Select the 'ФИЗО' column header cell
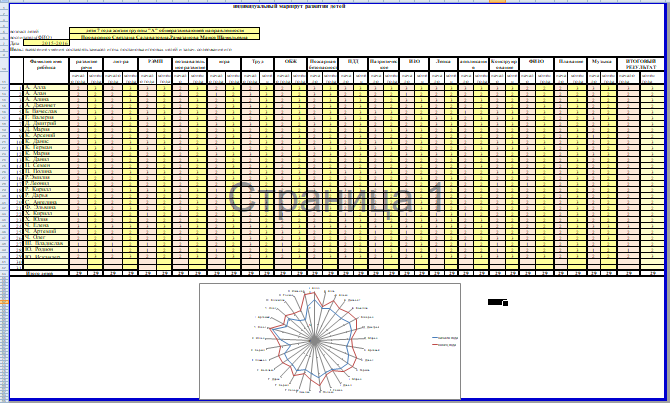The height and width of the screenshot is (403, 670). (x=536, y=61)
